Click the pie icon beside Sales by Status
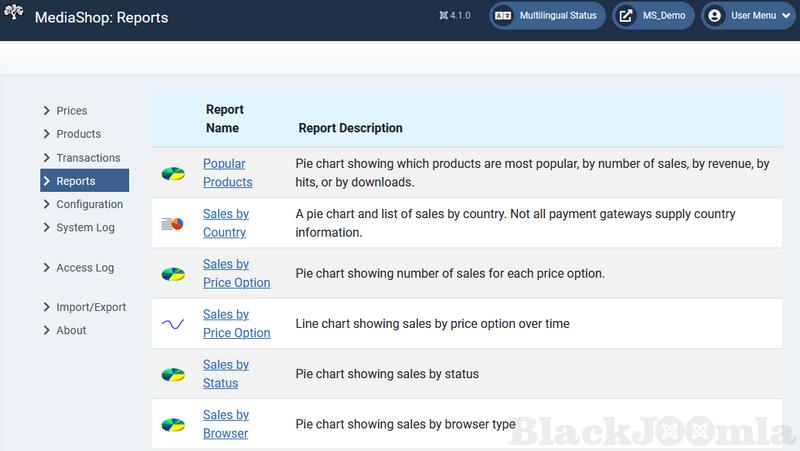Viewport: 800px width, 451px height. pos(173,374)
